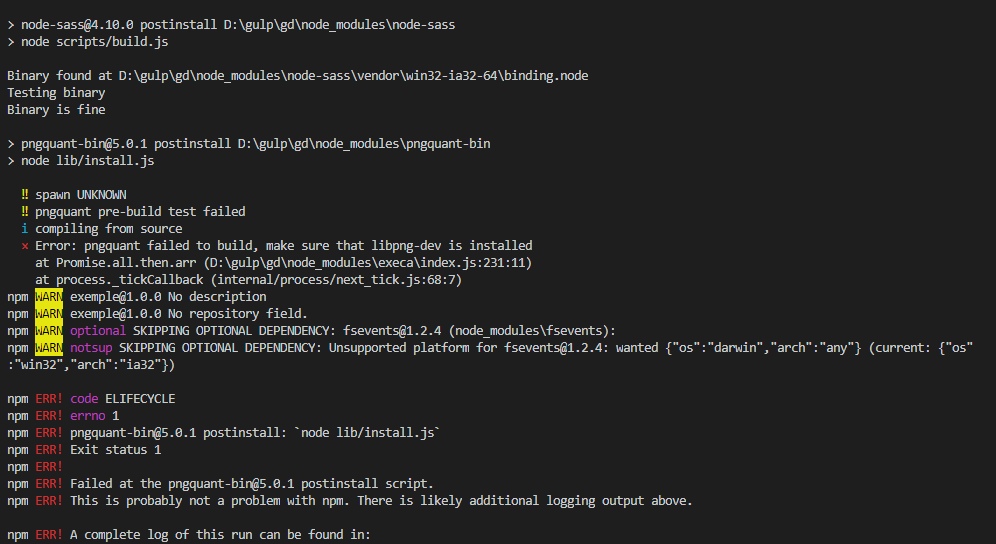
Task: Click the WARN badge before "notsup"
Action: (48, 347)
